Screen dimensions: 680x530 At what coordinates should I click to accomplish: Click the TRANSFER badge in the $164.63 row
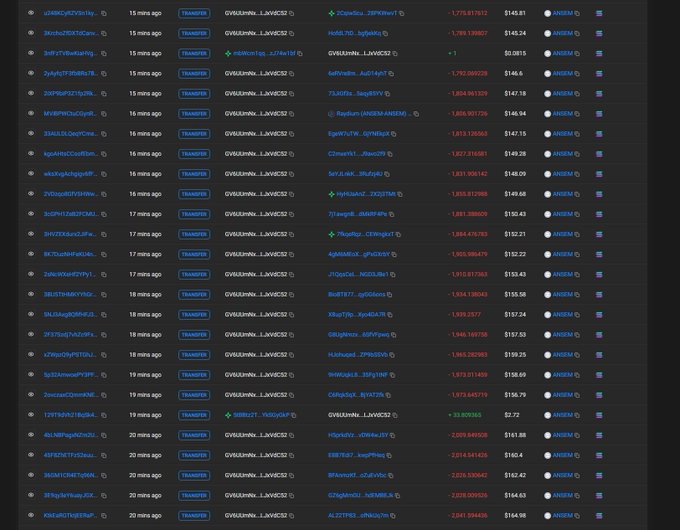point(194,495)
